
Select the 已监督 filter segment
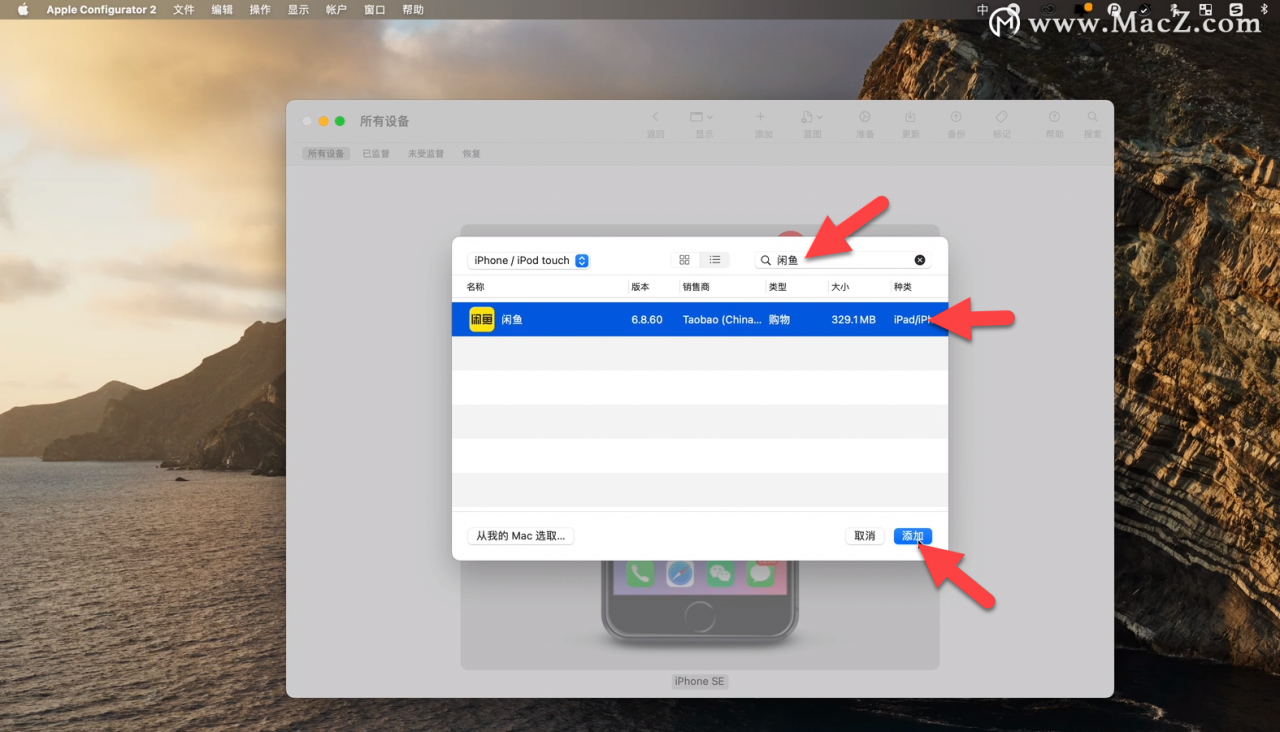click(x=375, y=153)
